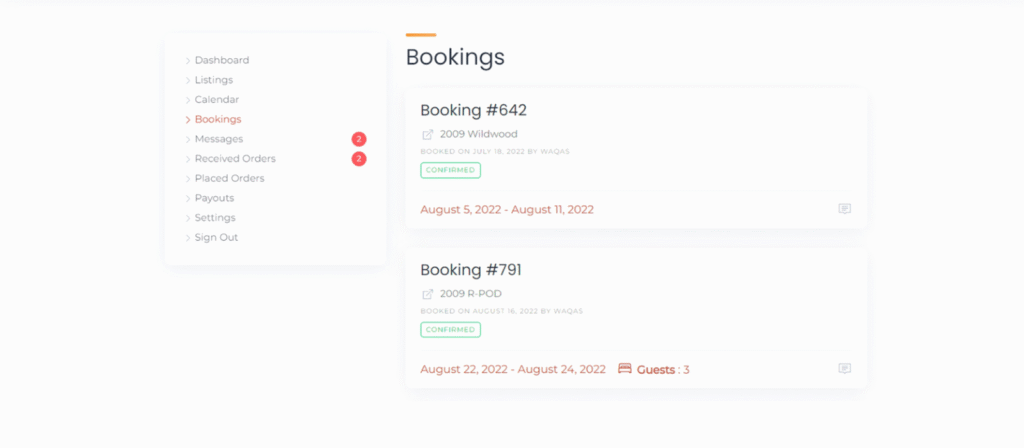Click the chevron beside Calendar
The image size is (1024, 448).
188,100
